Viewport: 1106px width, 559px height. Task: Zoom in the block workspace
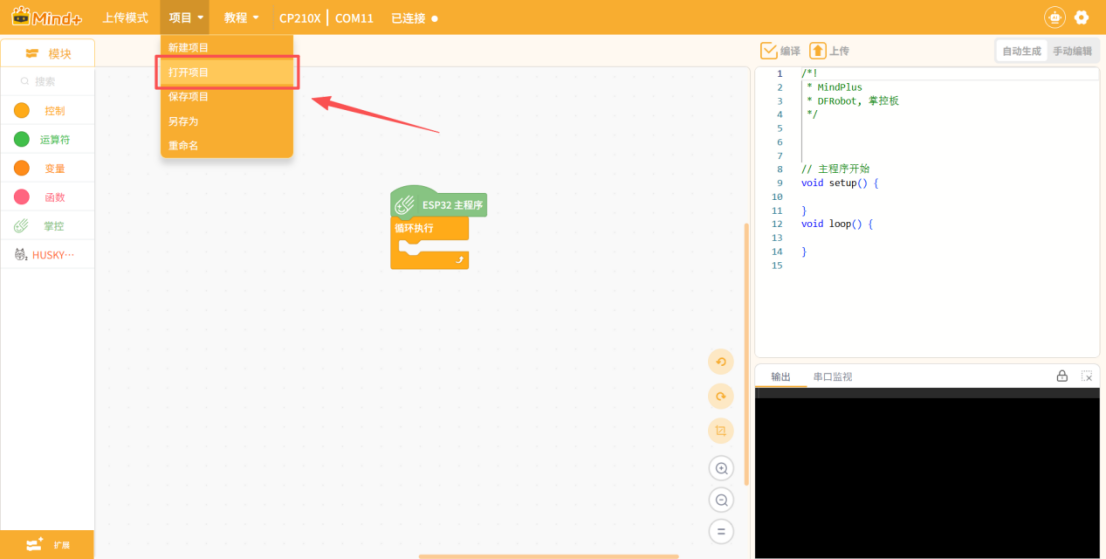coord(720,468)
